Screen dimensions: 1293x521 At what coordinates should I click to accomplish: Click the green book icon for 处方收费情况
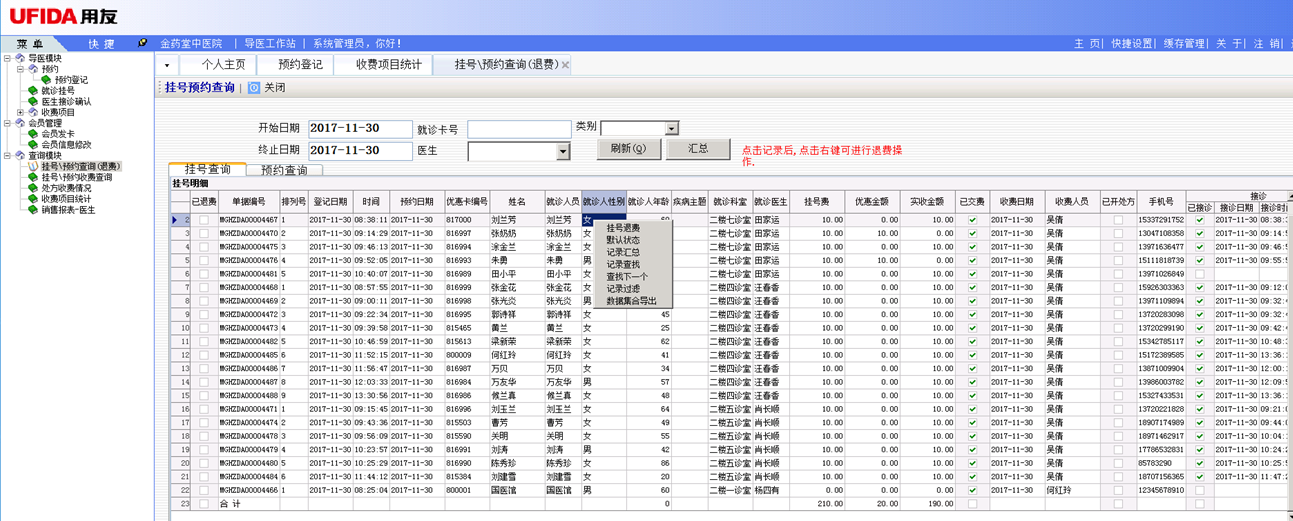coord(33,188)
